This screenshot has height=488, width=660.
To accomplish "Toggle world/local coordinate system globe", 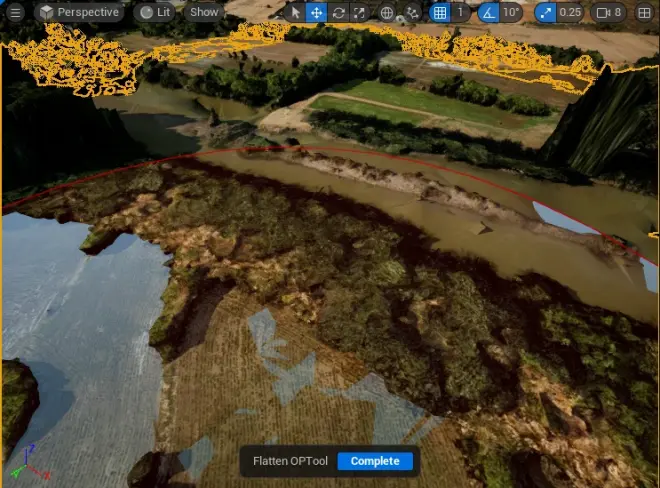I will tap(386, 13).
